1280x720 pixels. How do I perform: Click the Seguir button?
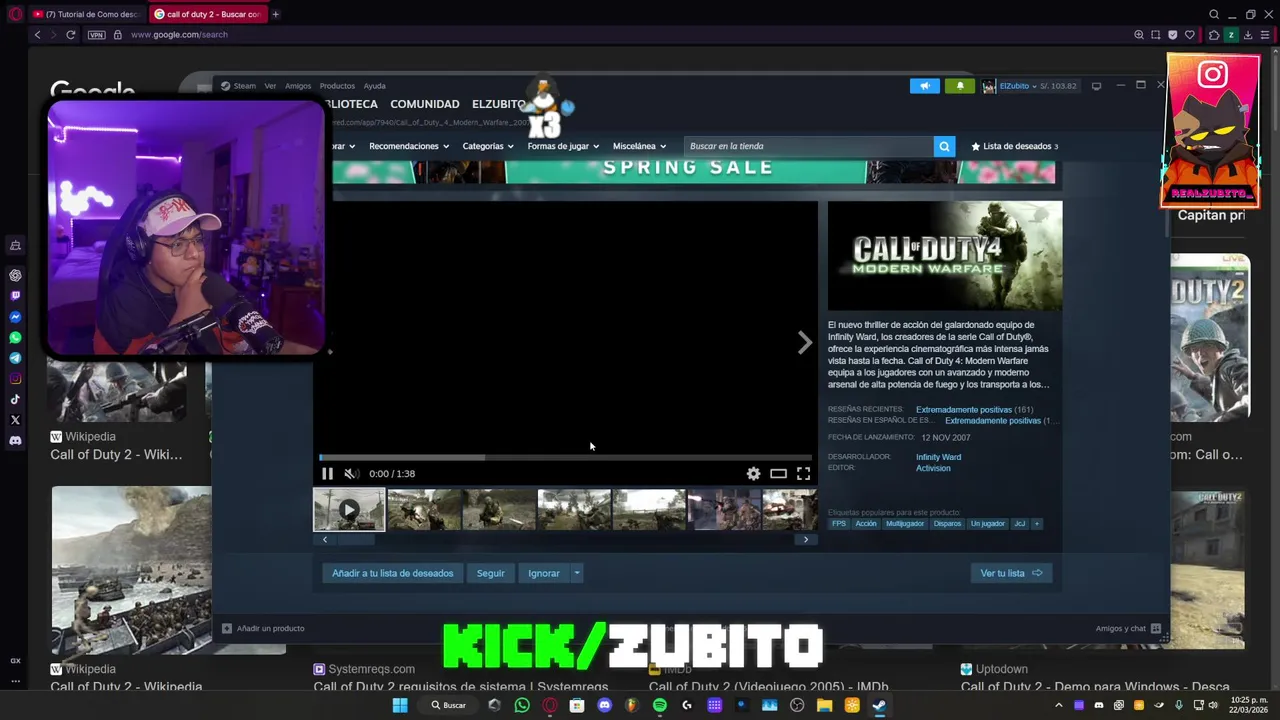point(490,573)
